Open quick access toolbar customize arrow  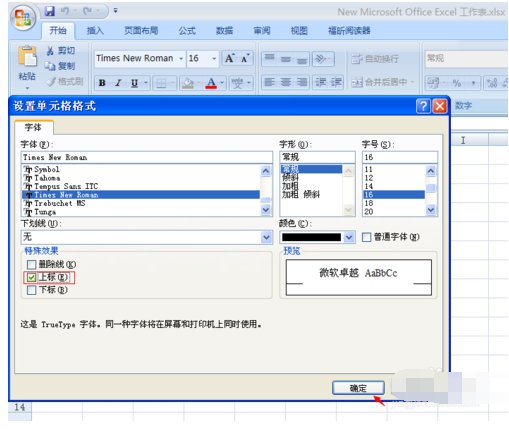[x=115, y=11]
